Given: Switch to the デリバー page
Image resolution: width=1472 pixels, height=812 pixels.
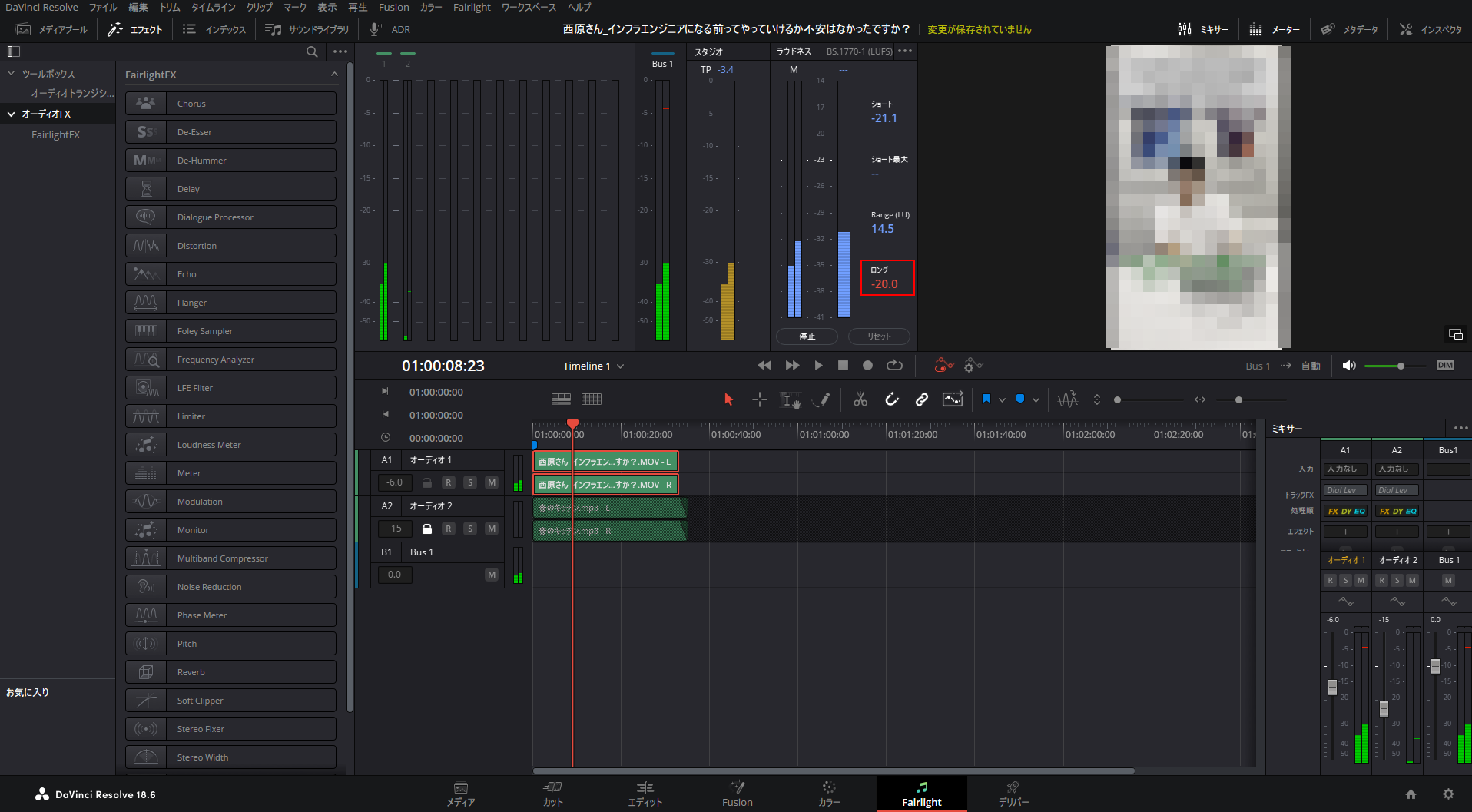Looking at the screenshot, I should point(1013,794).
